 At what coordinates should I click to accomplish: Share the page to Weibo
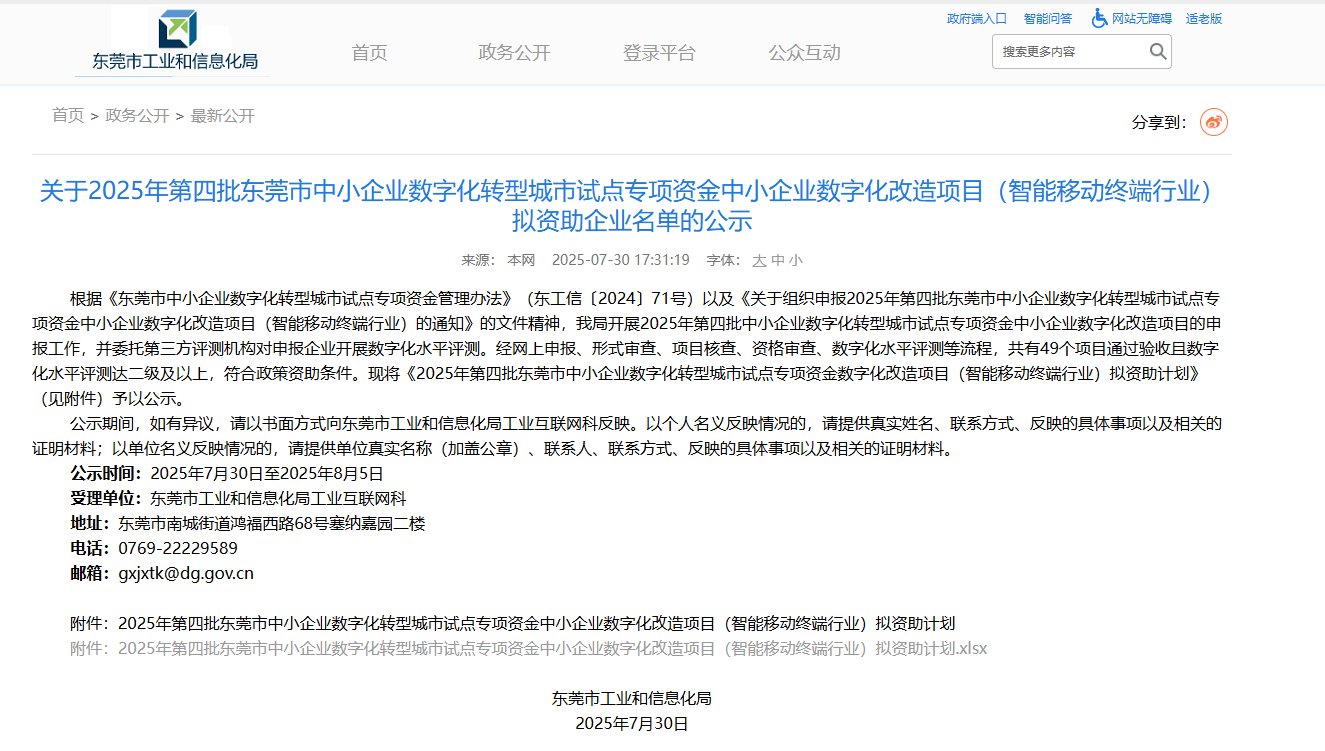pos(1213,122)
